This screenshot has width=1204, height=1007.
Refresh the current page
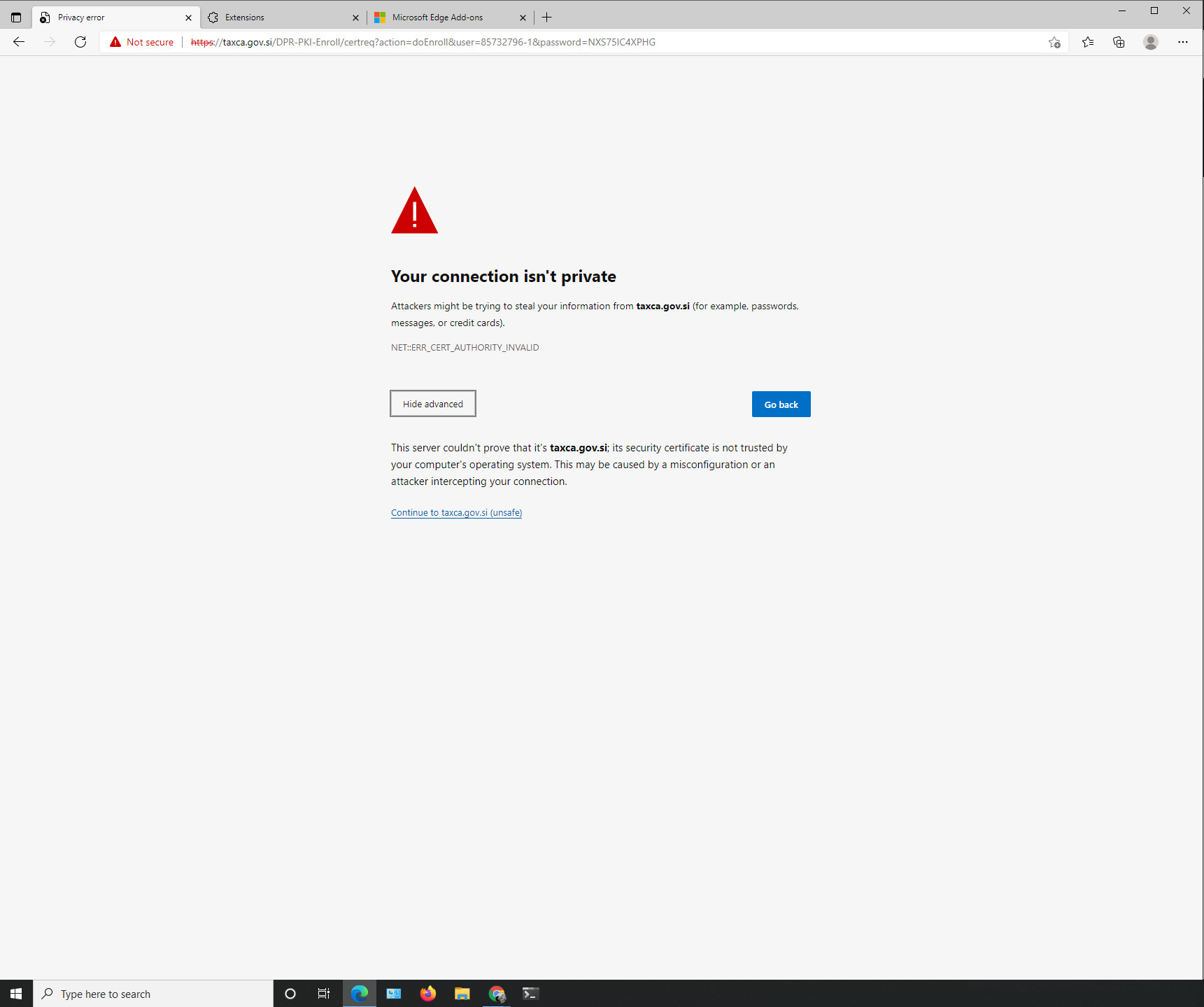click(x=80, y=42)
